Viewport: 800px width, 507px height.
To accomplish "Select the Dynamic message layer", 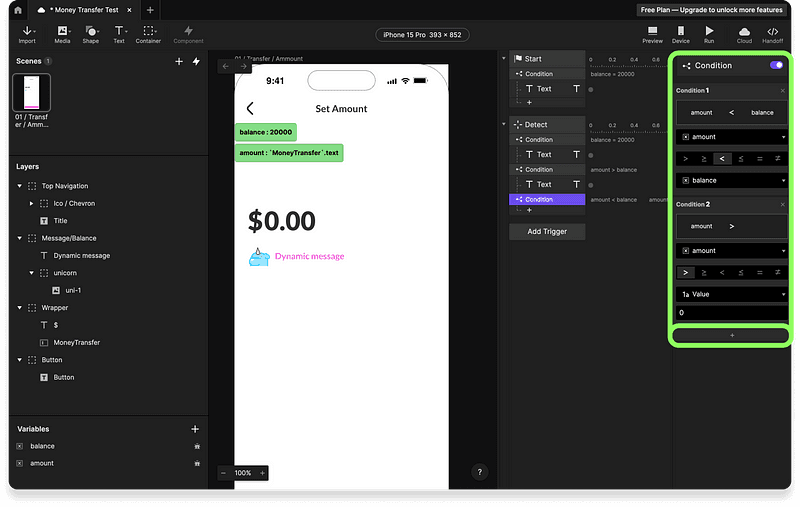I will pos(82,256).
